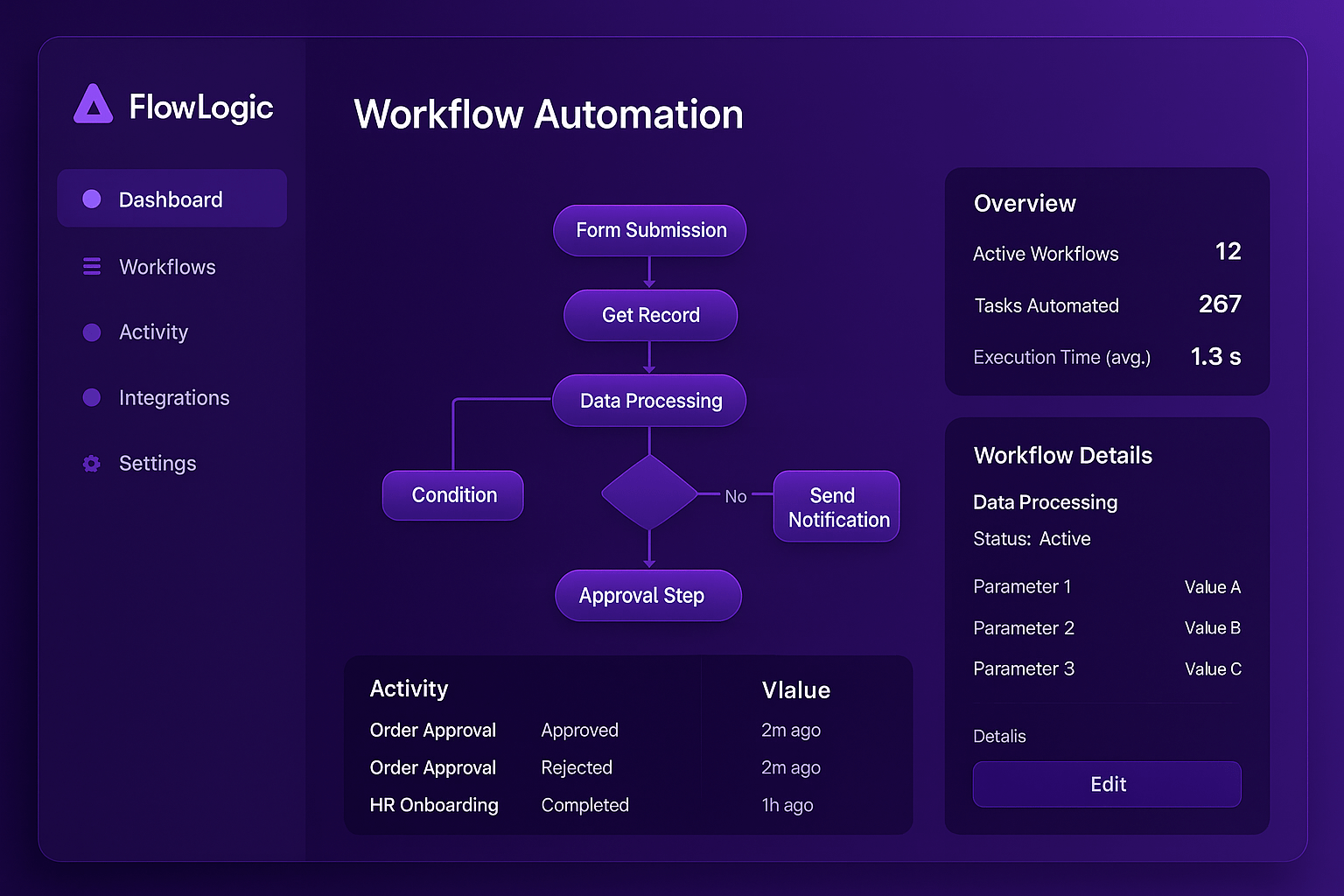The image size is (1344, 896).
Task: Click the Rejected Order Approval entry
Action: 577,767
